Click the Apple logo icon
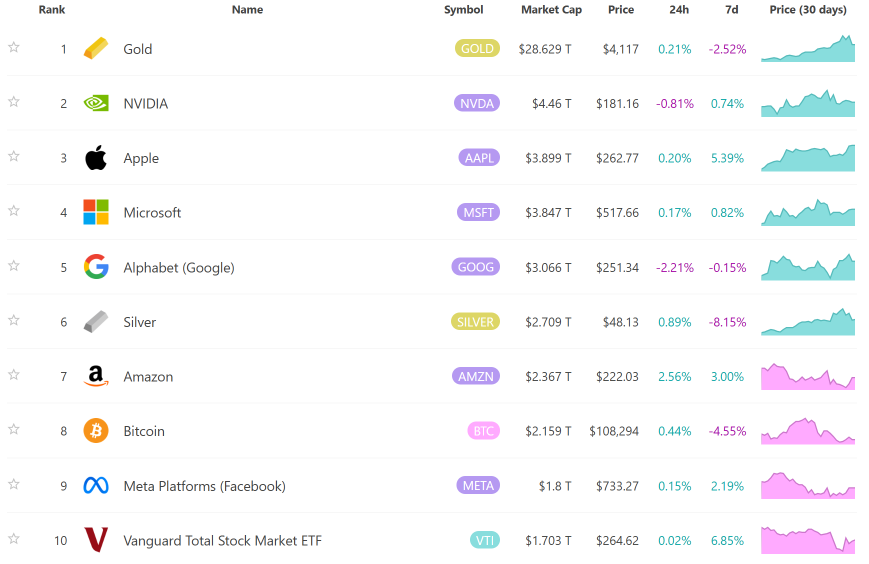Image resolution: width=869 pixels, height=564 pixels. [x=96, y=158]
